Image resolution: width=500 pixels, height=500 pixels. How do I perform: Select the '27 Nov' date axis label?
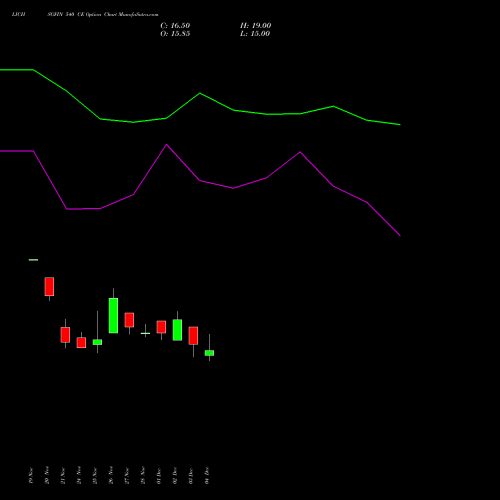[x=127, y=476]
